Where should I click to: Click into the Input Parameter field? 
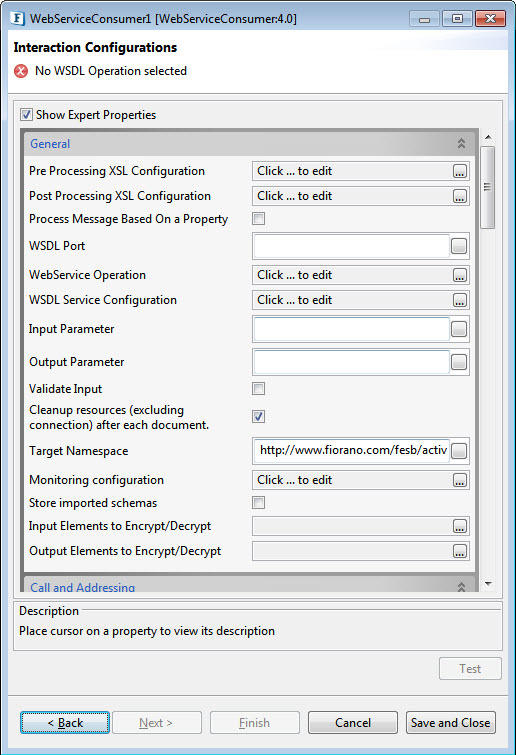352,329
